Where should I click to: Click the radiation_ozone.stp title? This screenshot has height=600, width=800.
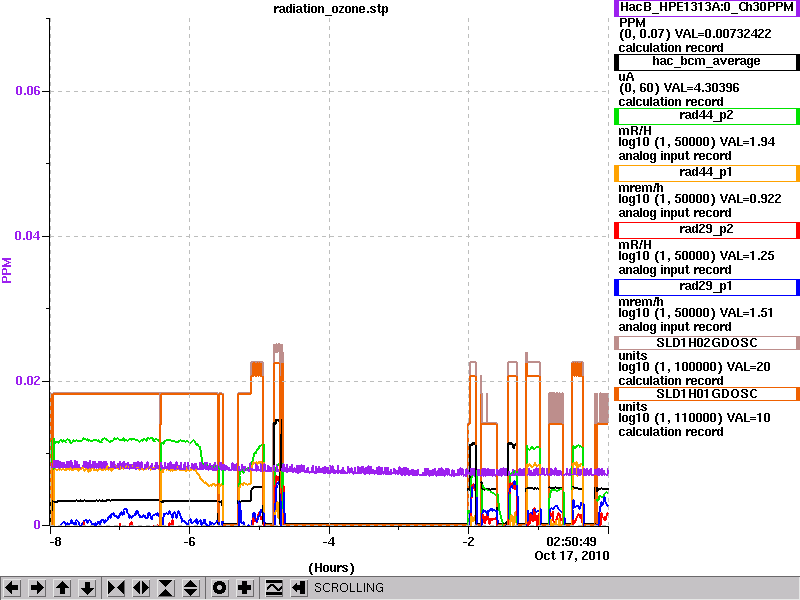331,9
